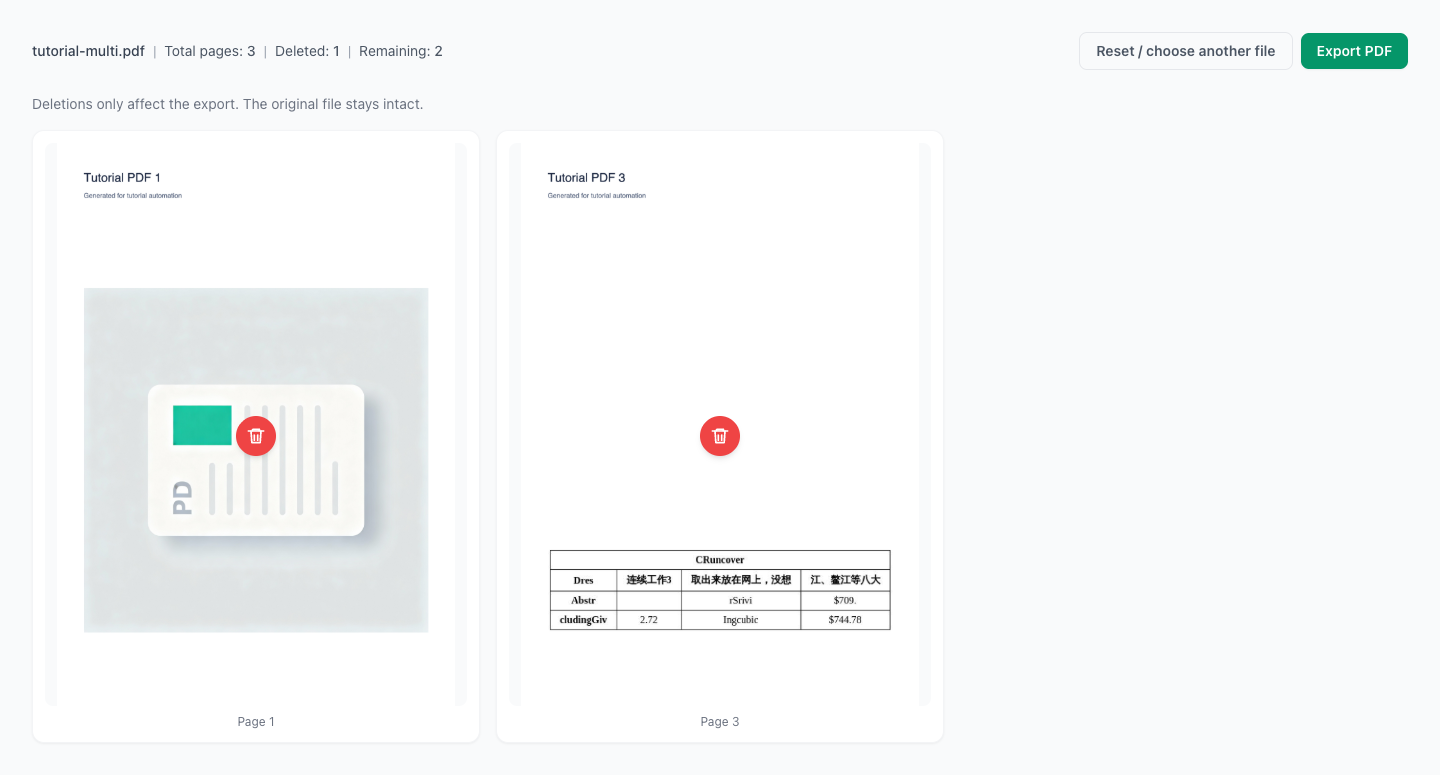Click the gray PD document logo text
Screen dimensions: 1440x775
[182, 497]
